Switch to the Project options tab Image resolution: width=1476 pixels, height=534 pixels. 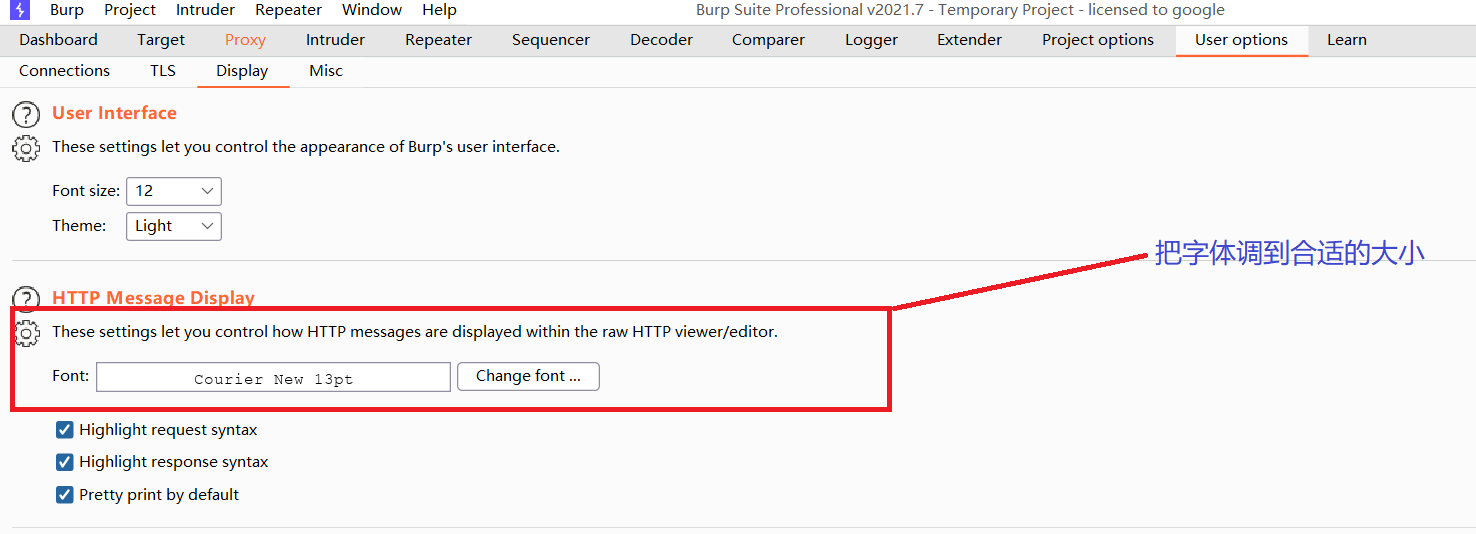[1098, 40]
